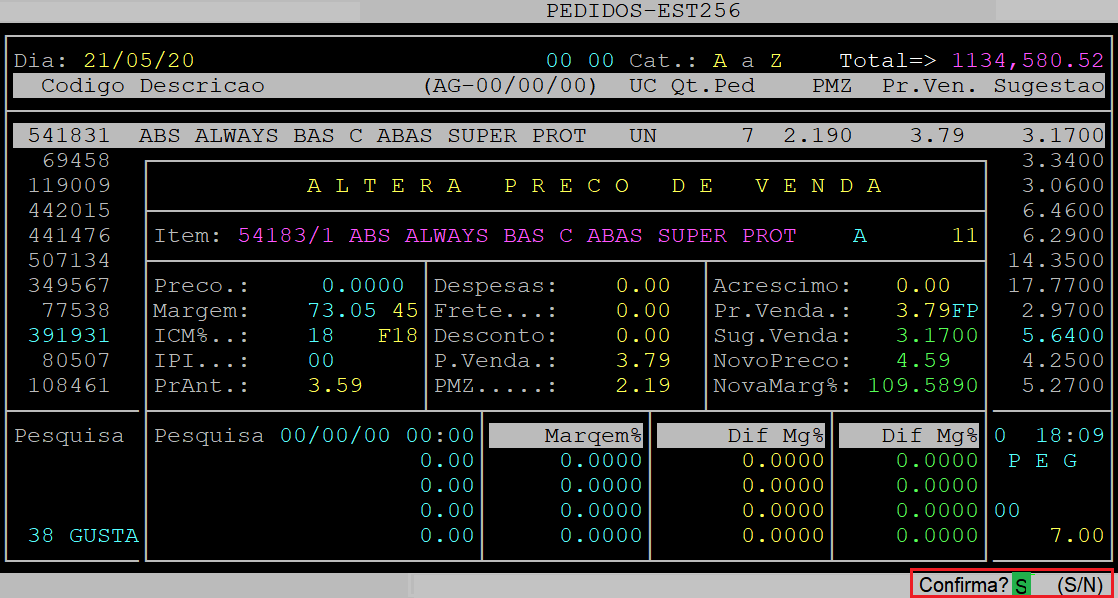The width and height of the screenshot is (1118, 598).
Task: Click the Despesas value field
Action: pyautogui.click(x=643, y=286)
